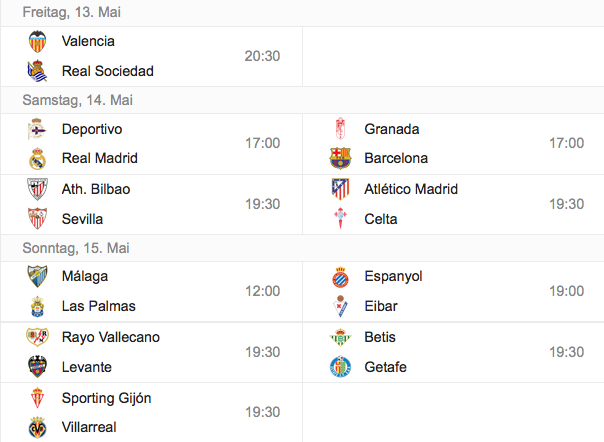Select the Real Madrid crest
The height and width of the screenshot is (442, 604).
pos(37,158)
